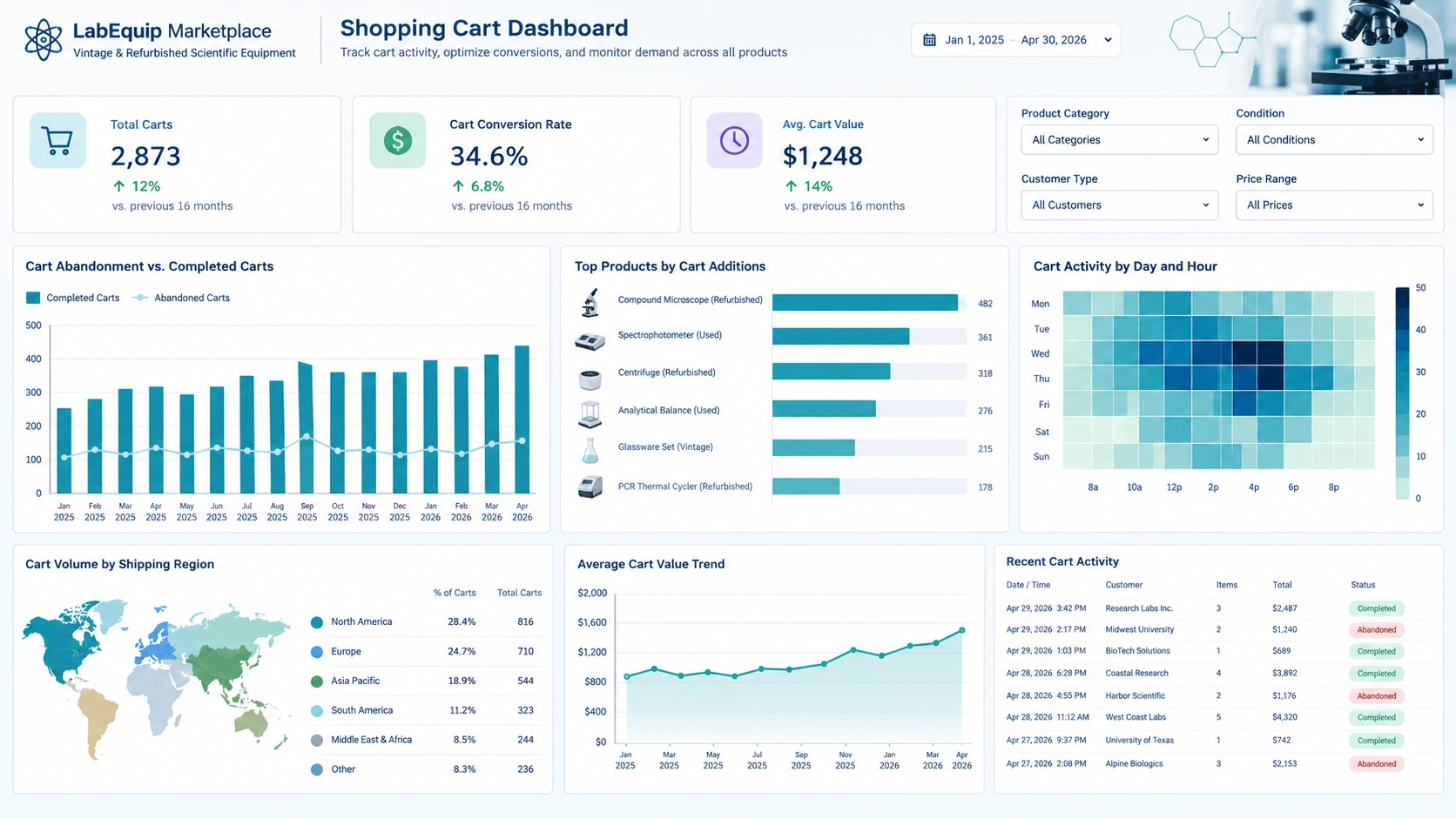
Task: Click the Centrifuge product icon
Action: [x=590, y=379]
